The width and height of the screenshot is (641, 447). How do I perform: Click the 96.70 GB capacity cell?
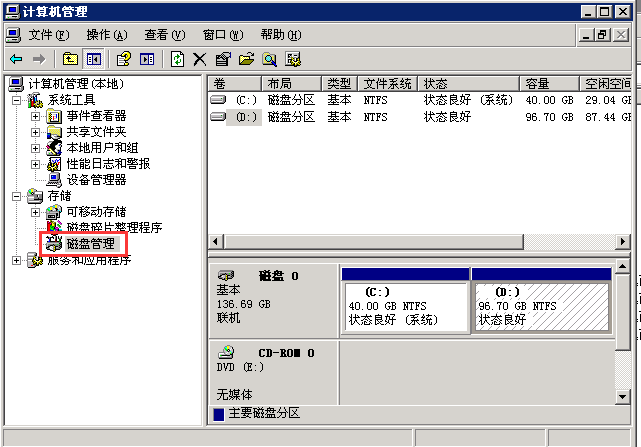[x=549, y=117]
